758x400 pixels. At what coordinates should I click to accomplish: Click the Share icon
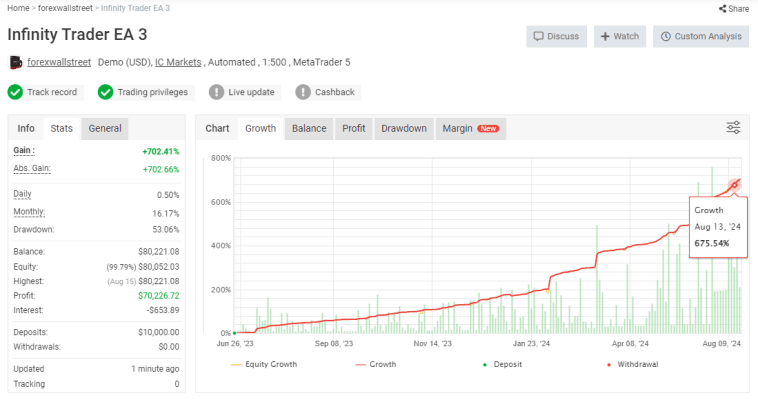click(722, 8)
